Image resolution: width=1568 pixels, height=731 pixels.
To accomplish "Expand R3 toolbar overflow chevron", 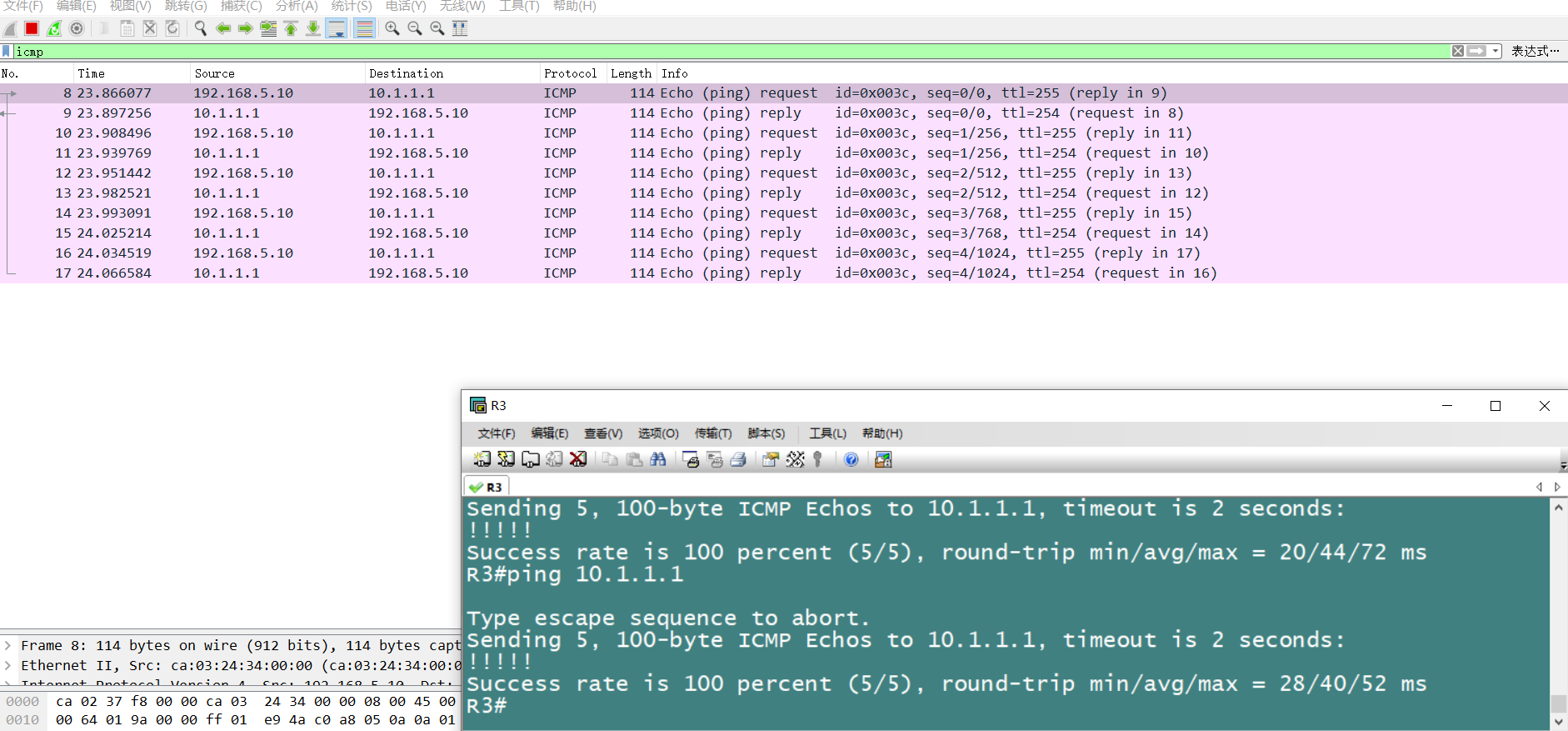I will 1563,465.
